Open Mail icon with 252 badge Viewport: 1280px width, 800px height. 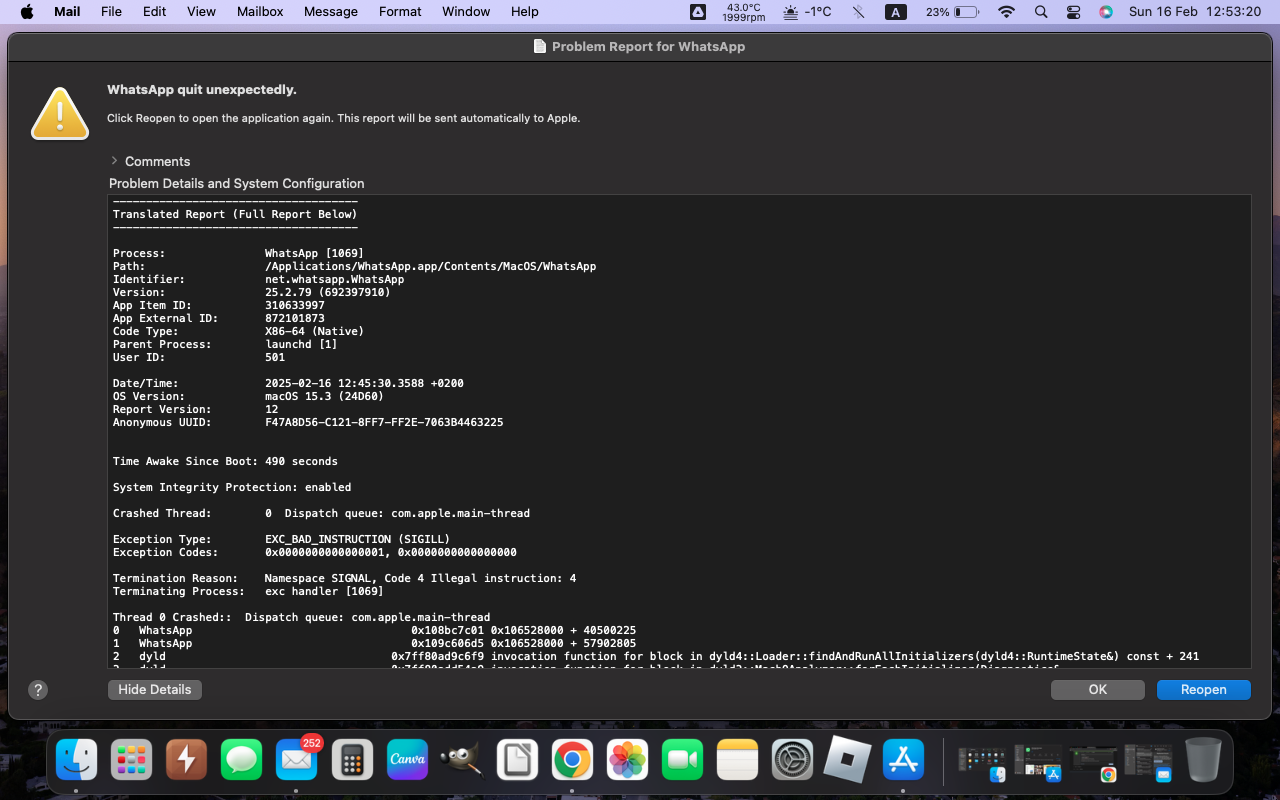click(296, 760)
